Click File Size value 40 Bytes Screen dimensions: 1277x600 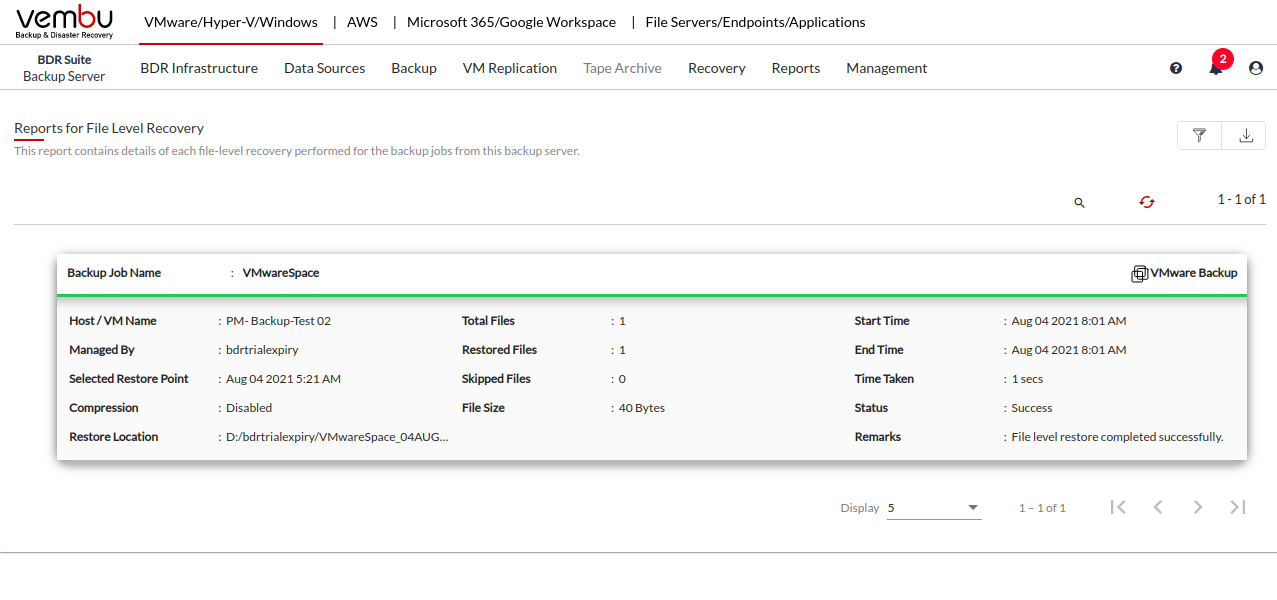click(642, 408)
